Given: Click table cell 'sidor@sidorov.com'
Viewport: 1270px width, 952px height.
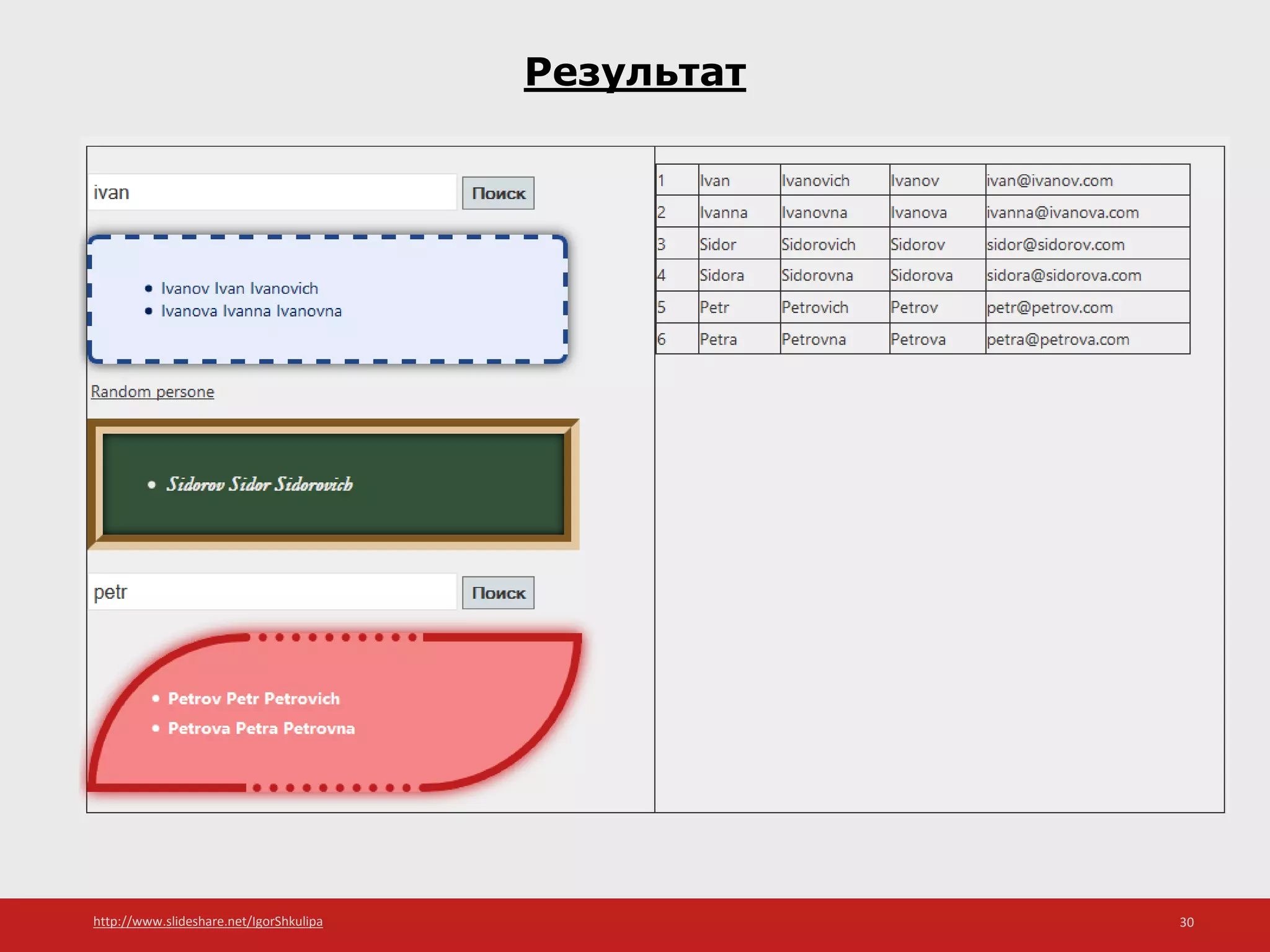Looking at the screenshot, I should pyautogui.click(x=1088, y=244).
